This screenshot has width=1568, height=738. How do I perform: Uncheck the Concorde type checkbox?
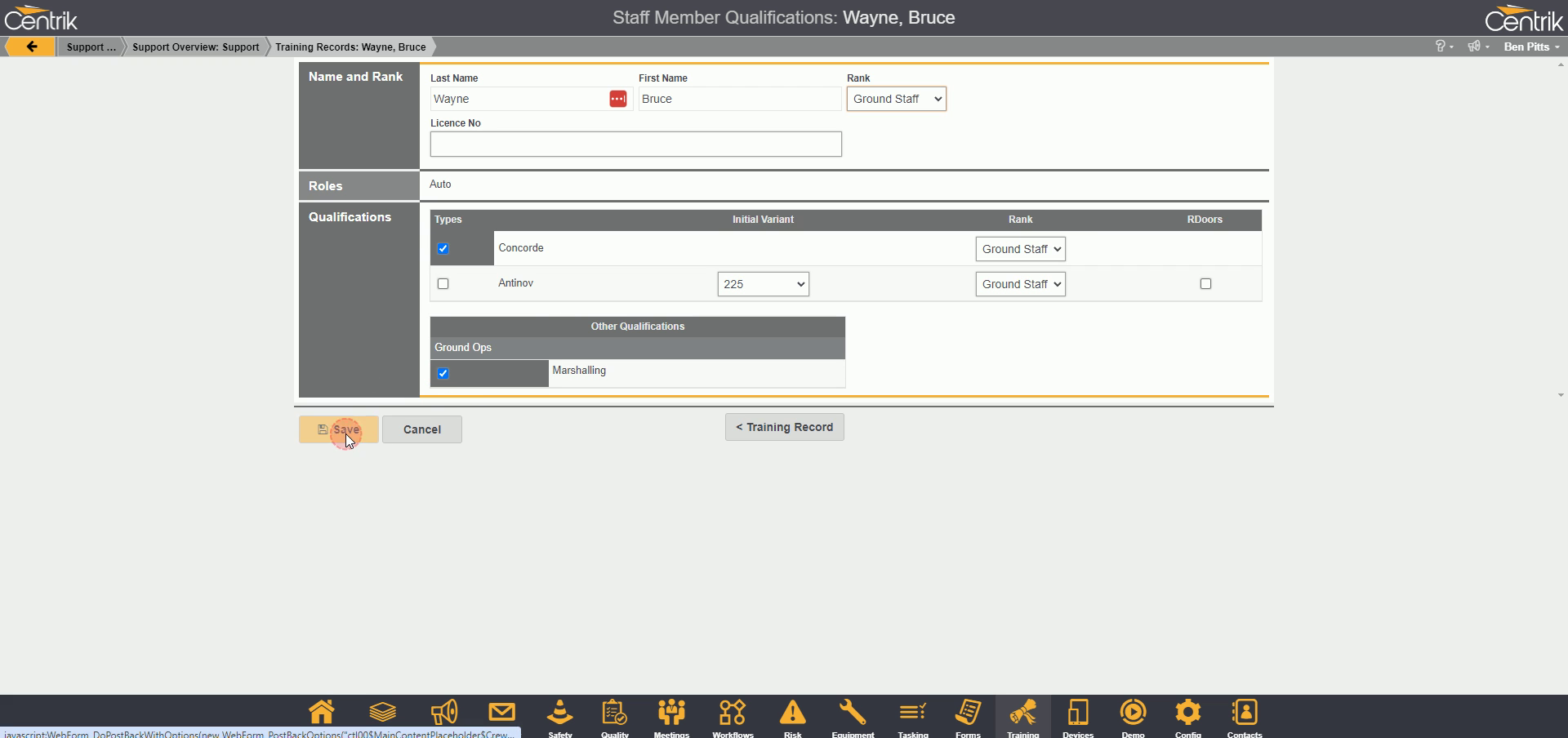[443, 249]
